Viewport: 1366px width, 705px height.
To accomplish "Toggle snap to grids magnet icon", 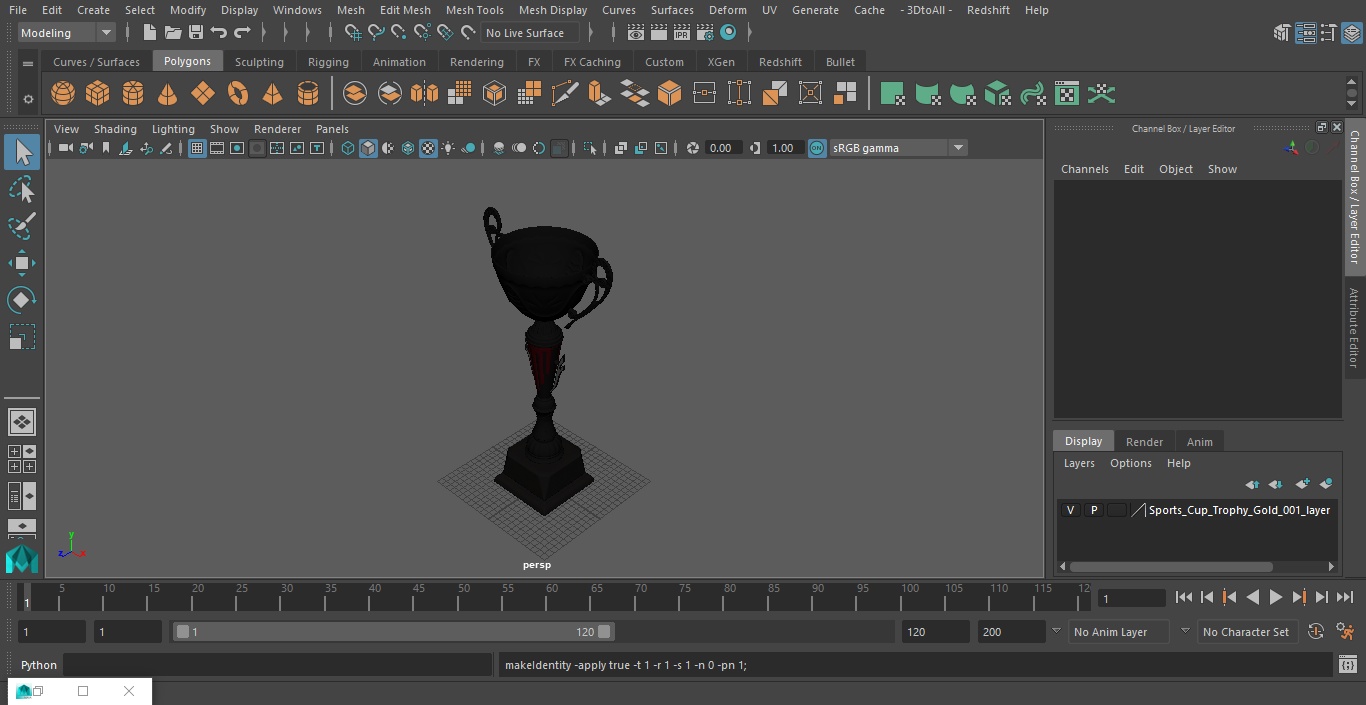I will 353,33.
